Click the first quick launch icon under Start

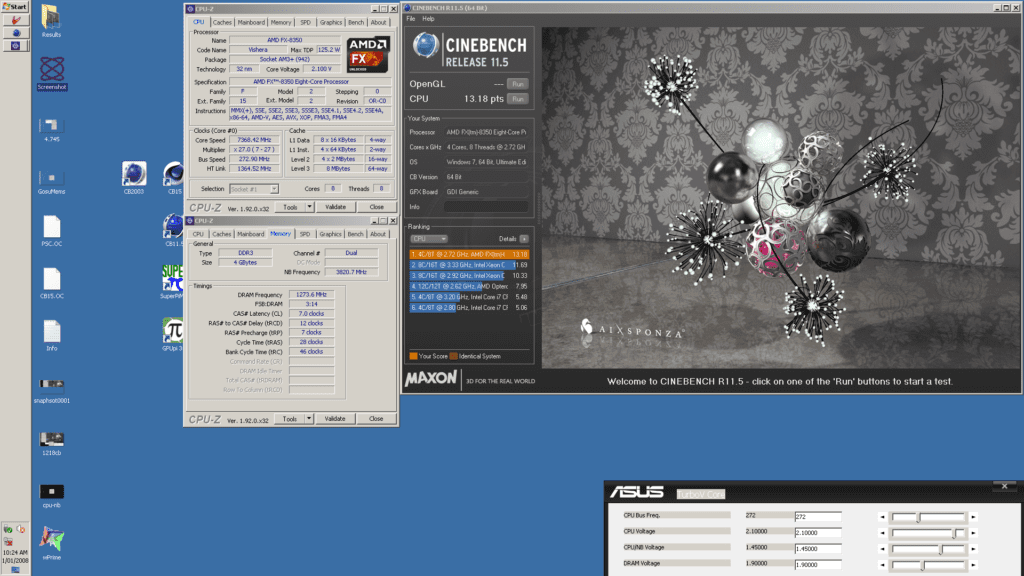point(16,20)
